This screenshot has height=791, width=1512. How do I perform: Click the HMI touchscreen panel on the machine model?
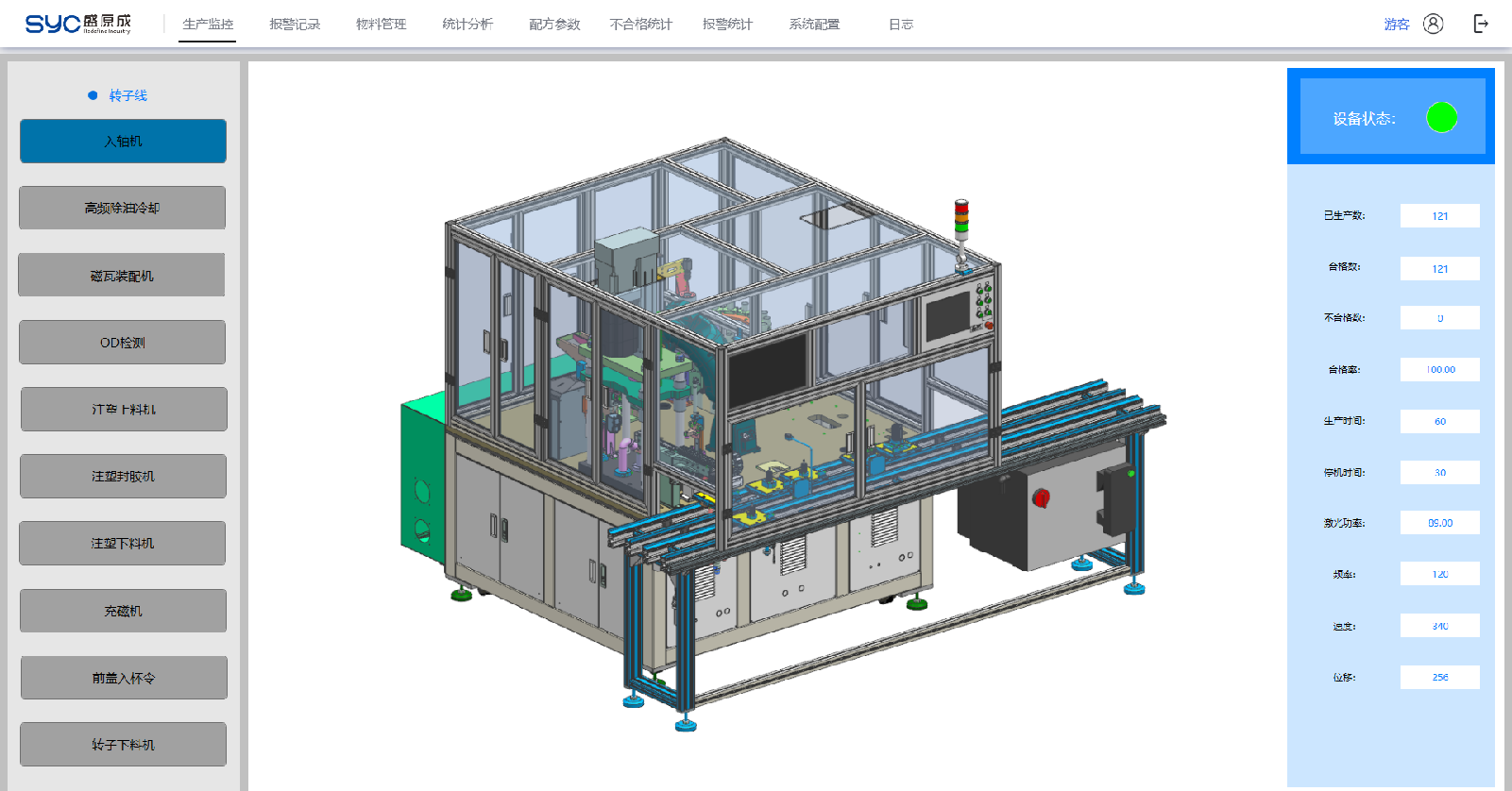click(948, 316)
